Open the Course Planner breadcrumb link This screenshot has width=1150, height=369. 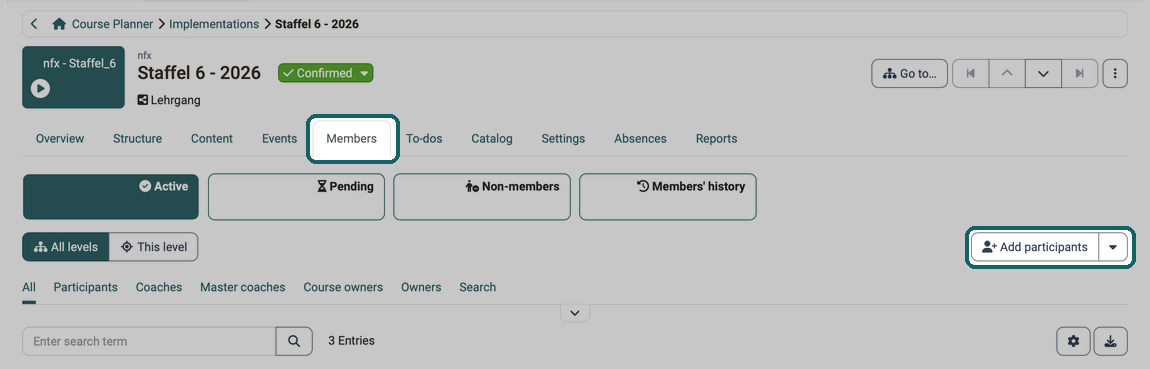pos(112,24)
